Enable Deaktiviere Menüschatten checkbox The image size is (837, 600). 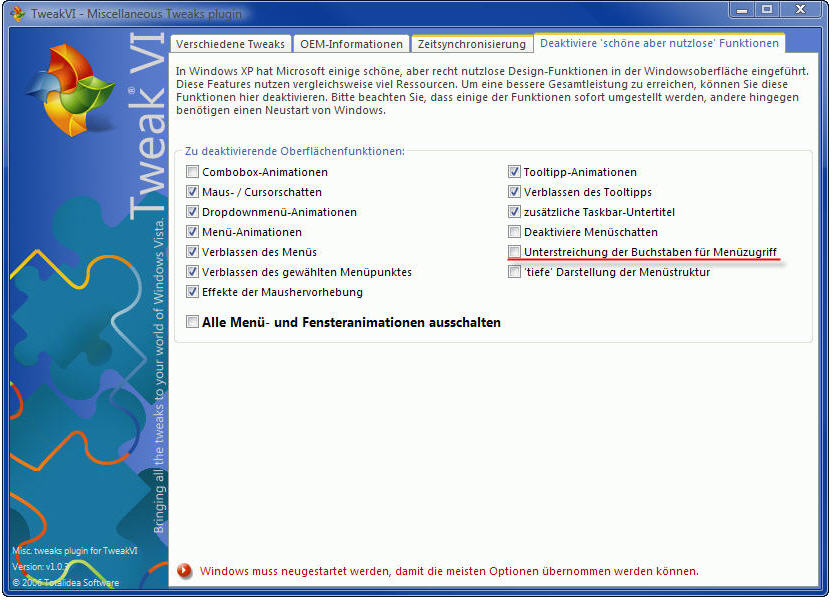[x=514, y=232]
